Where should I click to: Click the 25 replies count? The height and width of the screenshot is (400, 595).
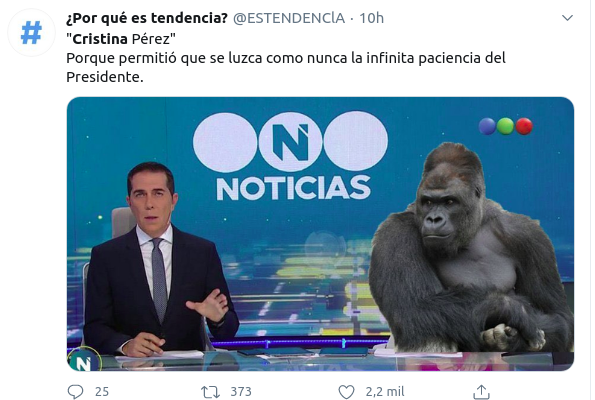[102, 392]
